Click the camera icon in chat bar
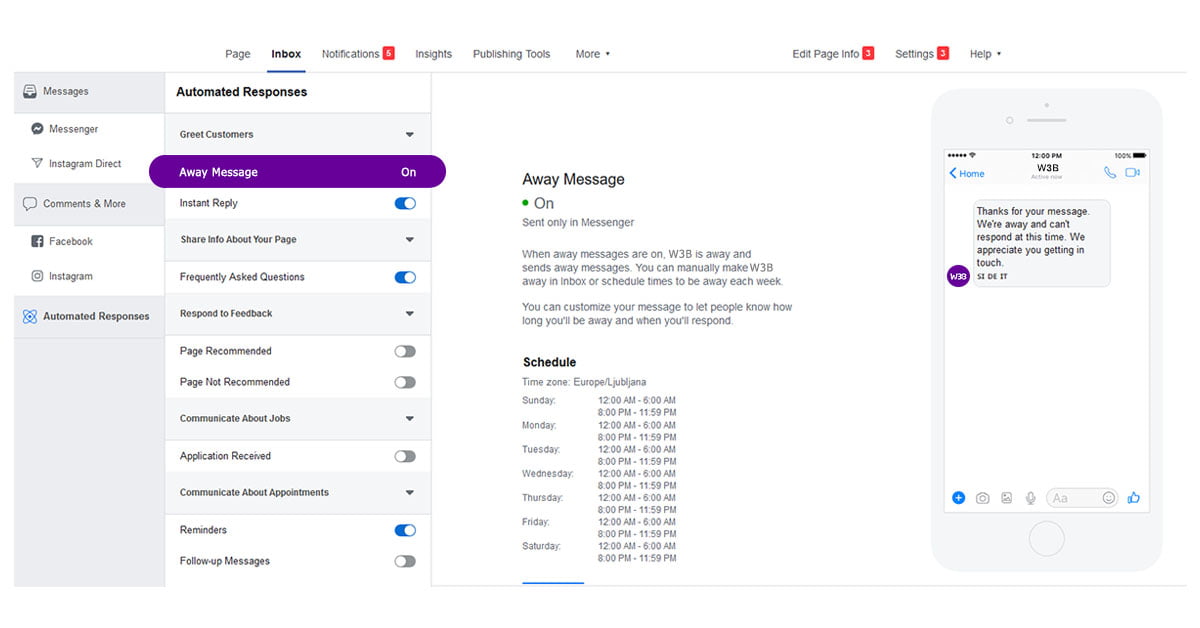This screenshot has width=1200, height=628. pos(982,498)
